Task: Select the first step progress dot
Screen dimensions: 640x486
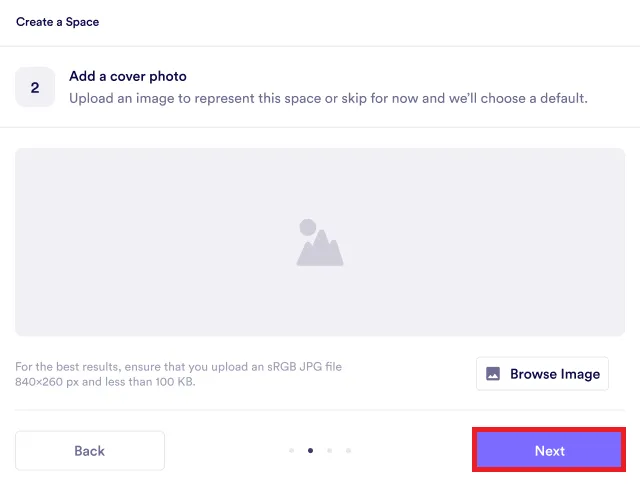Action: [x=291, y=451]
